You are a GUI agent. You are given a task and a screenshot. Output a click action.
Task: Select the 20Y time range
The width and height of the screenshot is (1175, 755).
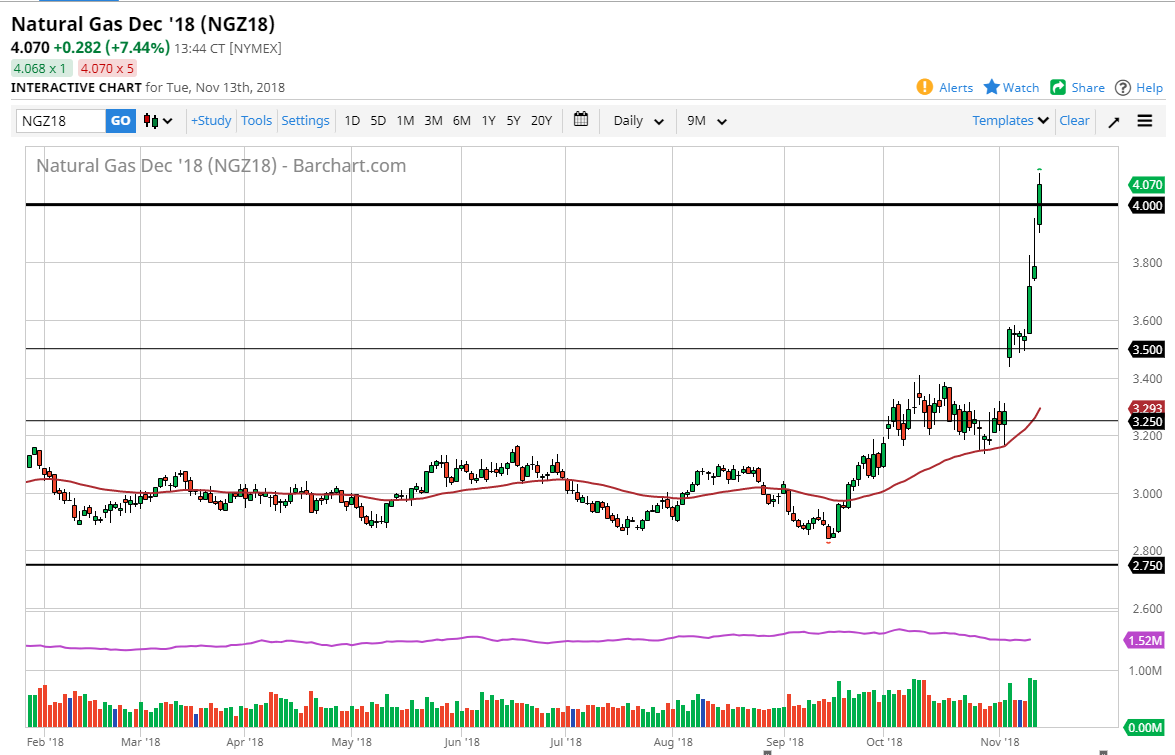tap(541, 121)
